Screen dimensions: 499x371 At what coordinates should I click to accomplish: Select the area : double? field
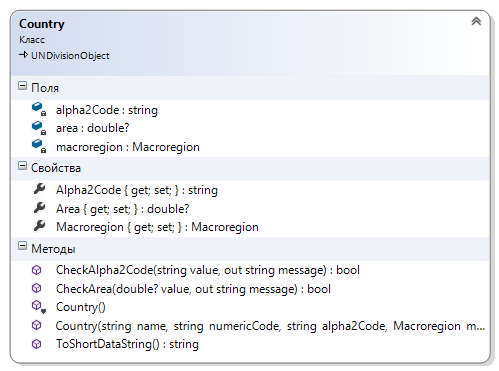tap(92, 128)
